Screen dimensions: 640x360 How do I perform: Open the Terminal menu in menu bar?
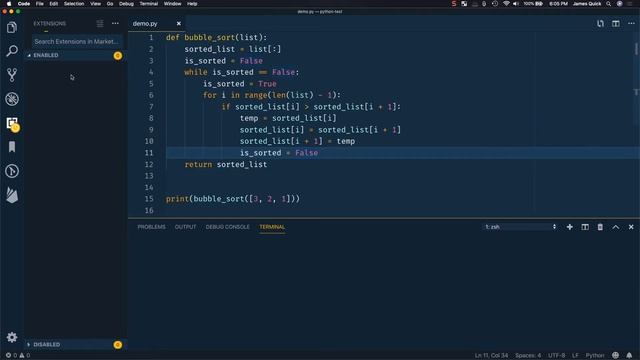(x=149, y=4)
